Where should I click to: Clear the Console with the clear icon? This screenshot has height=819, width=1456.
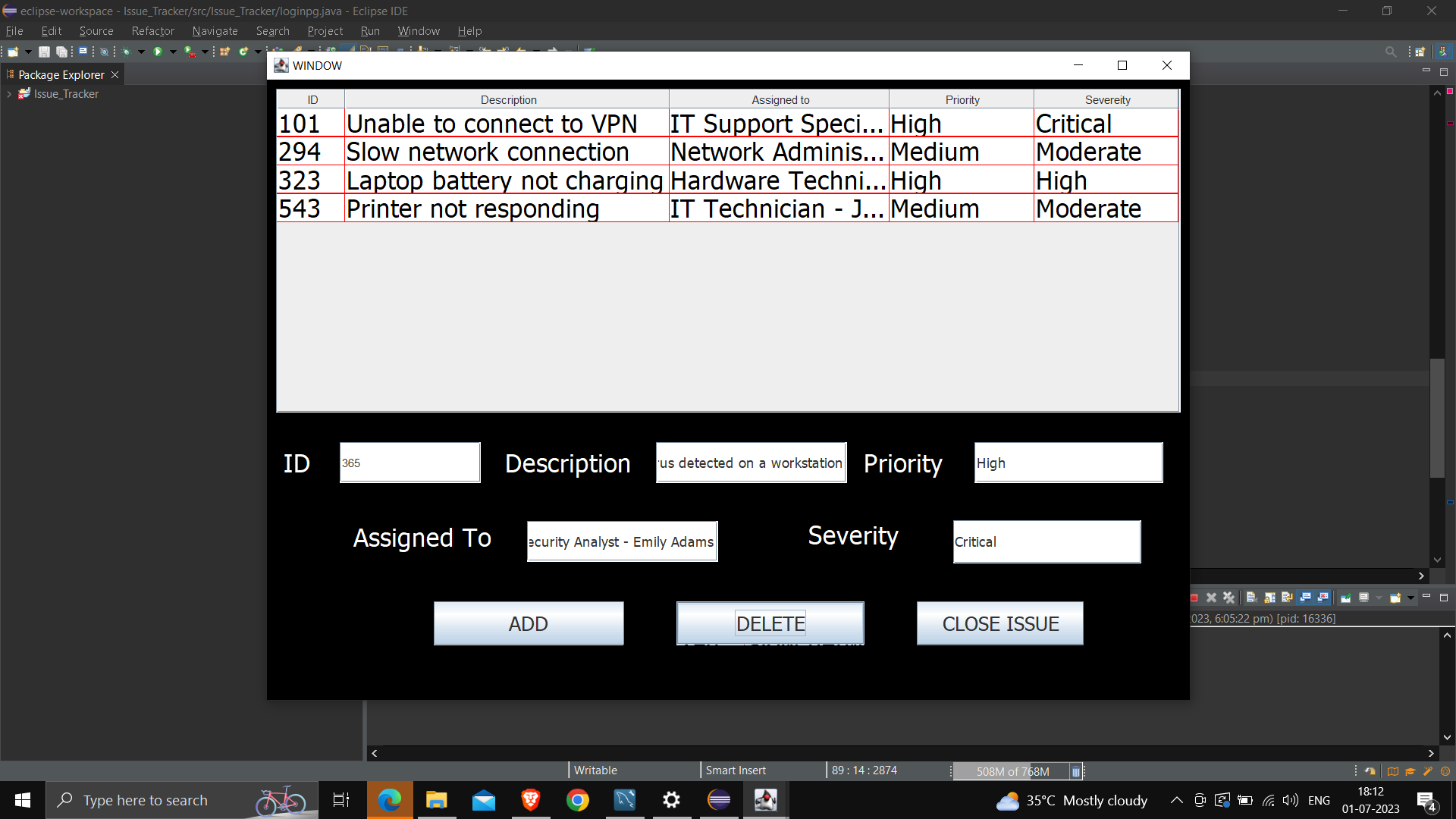click(x=1251, y=598)
